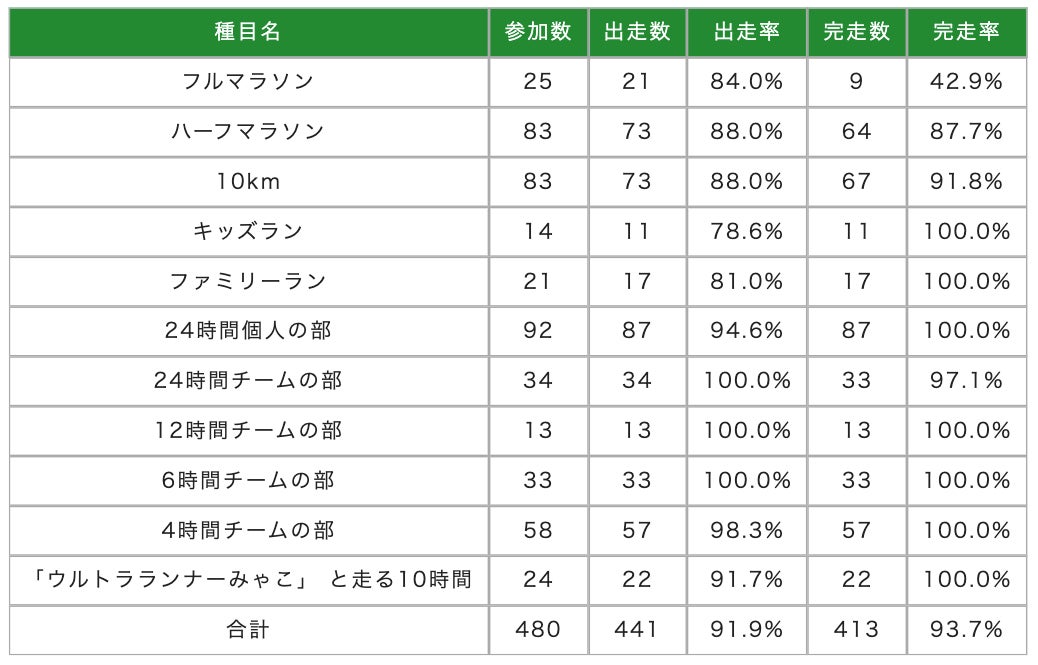This screenshot has height=665, width=1038.
Task: Click the 42.9% completion rate cell
Action: coord(966,82)
